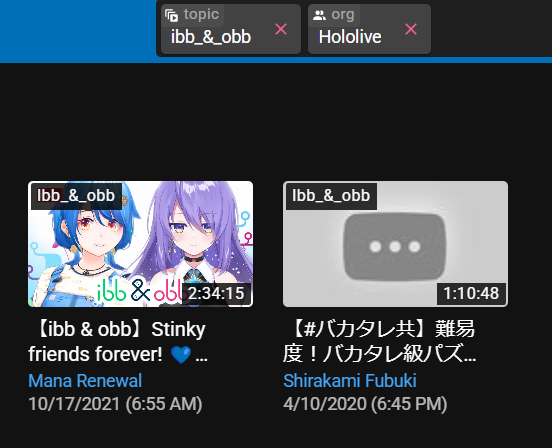This screenshot has width=552, height=448.
Task: Remove the ibb_&_obb topic filter
Action: (281, 29)
